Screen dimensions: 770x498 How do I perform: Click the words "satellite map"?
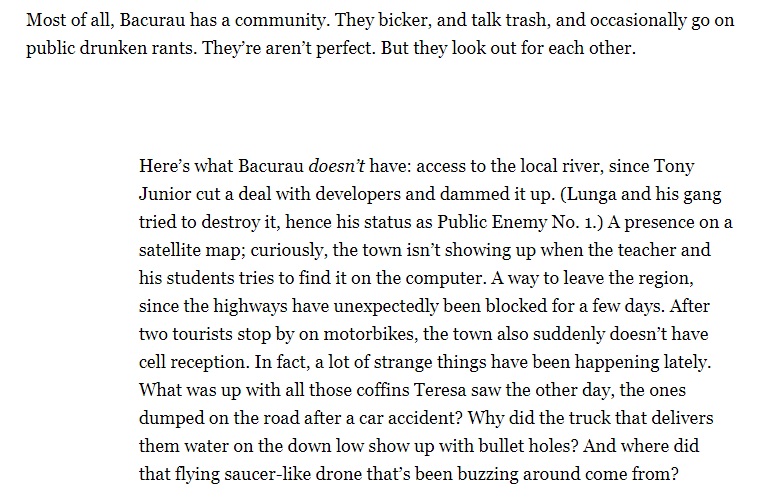click(x=190, y=250)
